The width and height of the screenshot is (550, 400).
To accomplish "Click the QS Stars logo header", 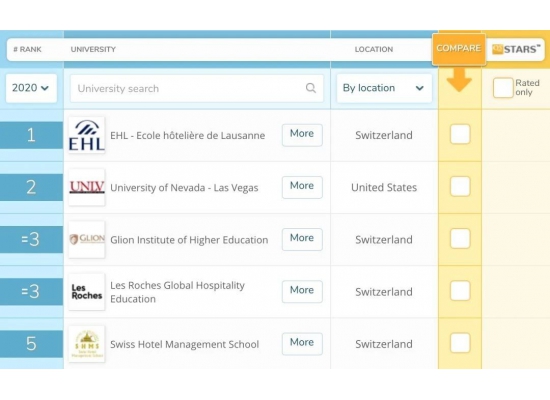I will (516, 49).
